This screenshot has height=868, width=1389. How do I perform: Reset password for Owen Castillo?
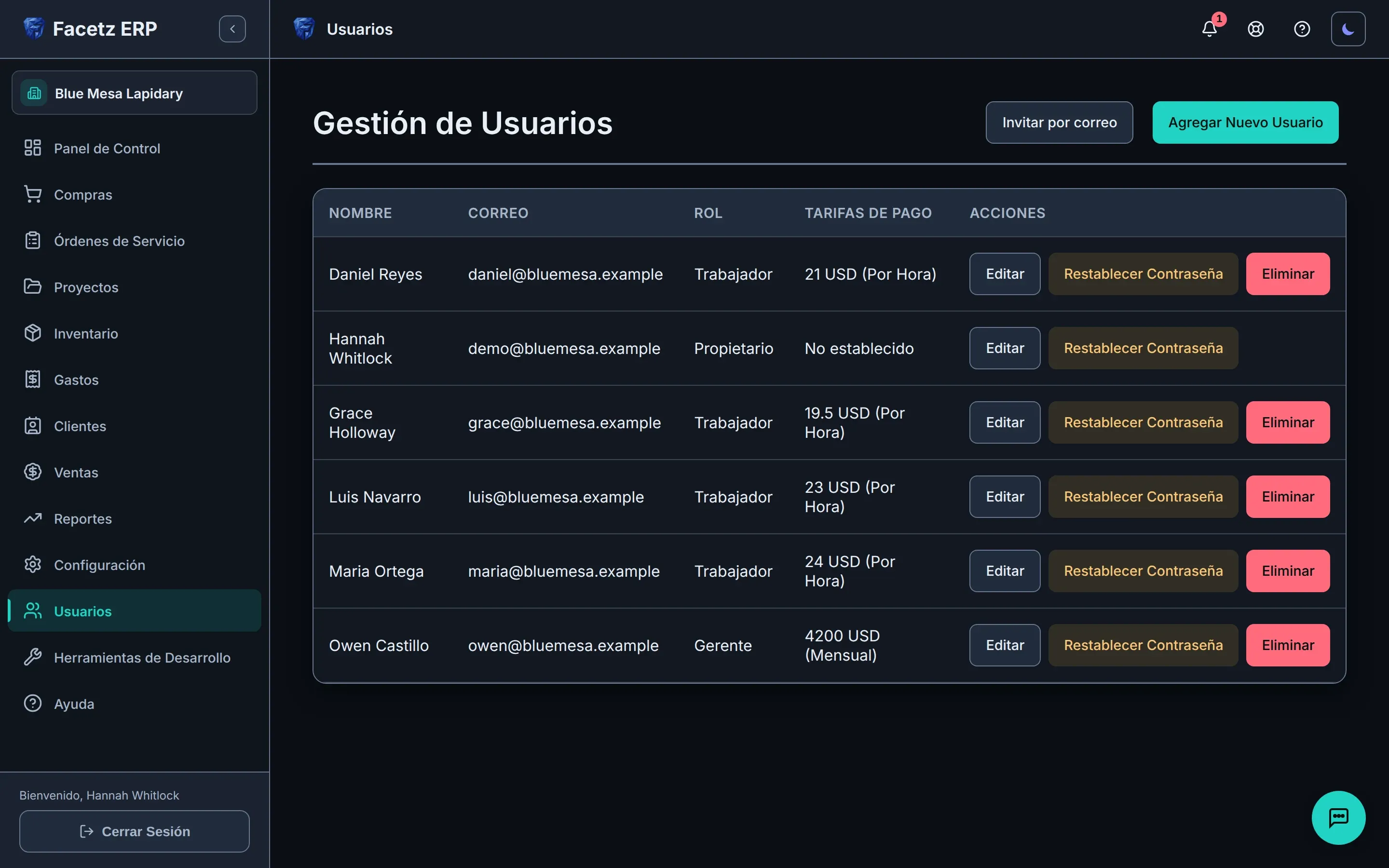pyautogui.click(x=1143, y=645)
